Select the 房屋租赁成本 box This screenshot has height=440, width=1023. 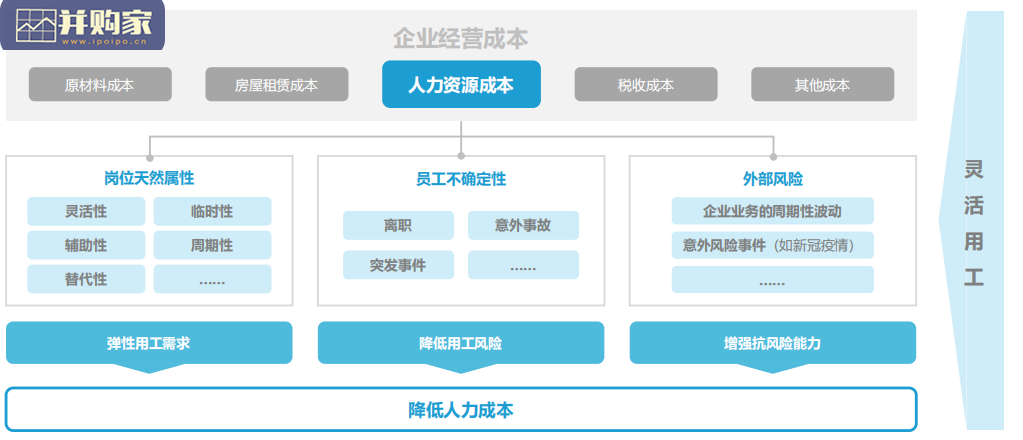point(277,84)
